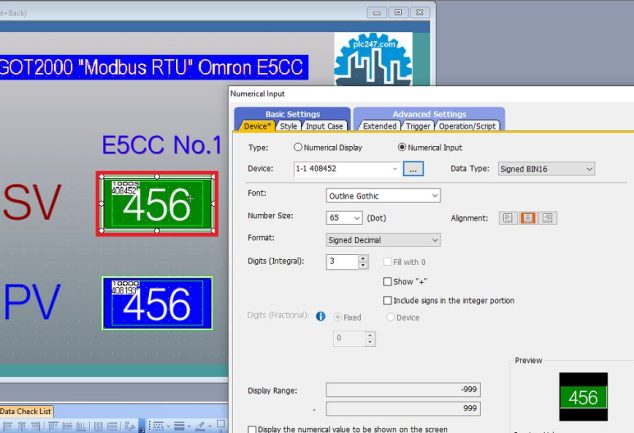Click down arrow of fractional digits spinner
This screenshot has width=634, height=433.
pos(370,342)
